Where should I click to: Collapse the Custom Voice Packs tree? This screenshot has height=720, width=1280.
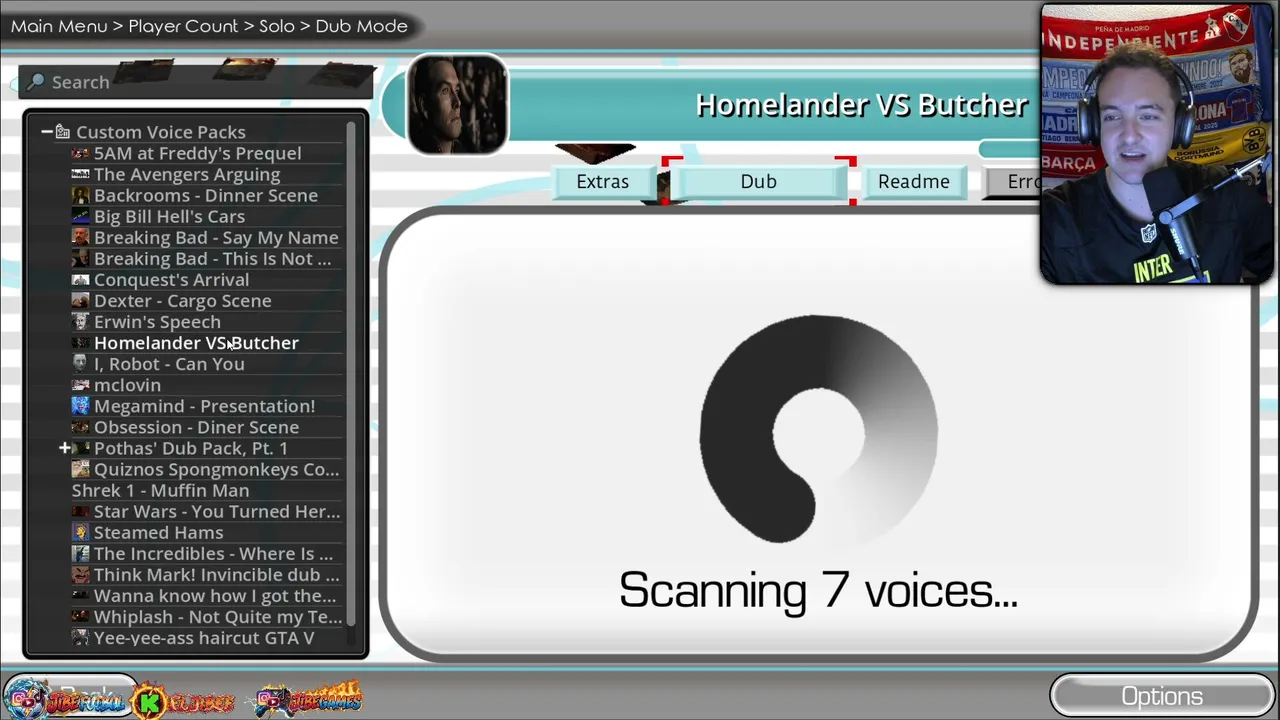[x=46, y=132]
